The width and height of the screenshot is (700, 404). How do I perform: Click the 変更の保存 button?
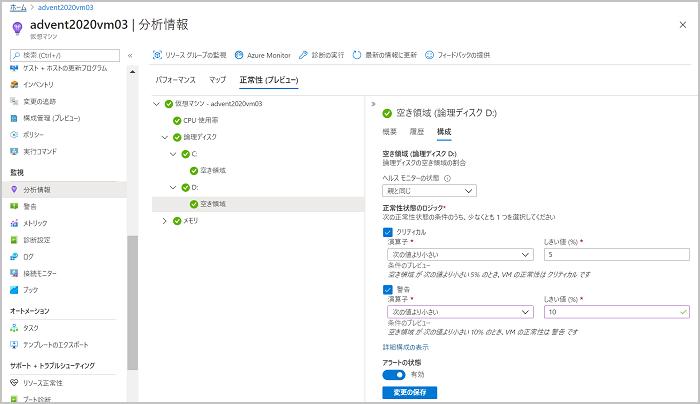coord(409,392)
